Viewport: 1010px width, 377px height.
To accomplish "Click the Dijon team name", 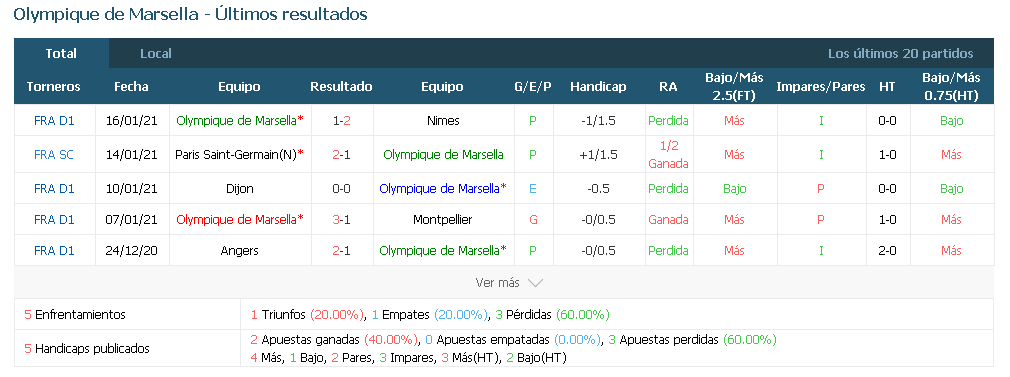I will tap(240, 189).
